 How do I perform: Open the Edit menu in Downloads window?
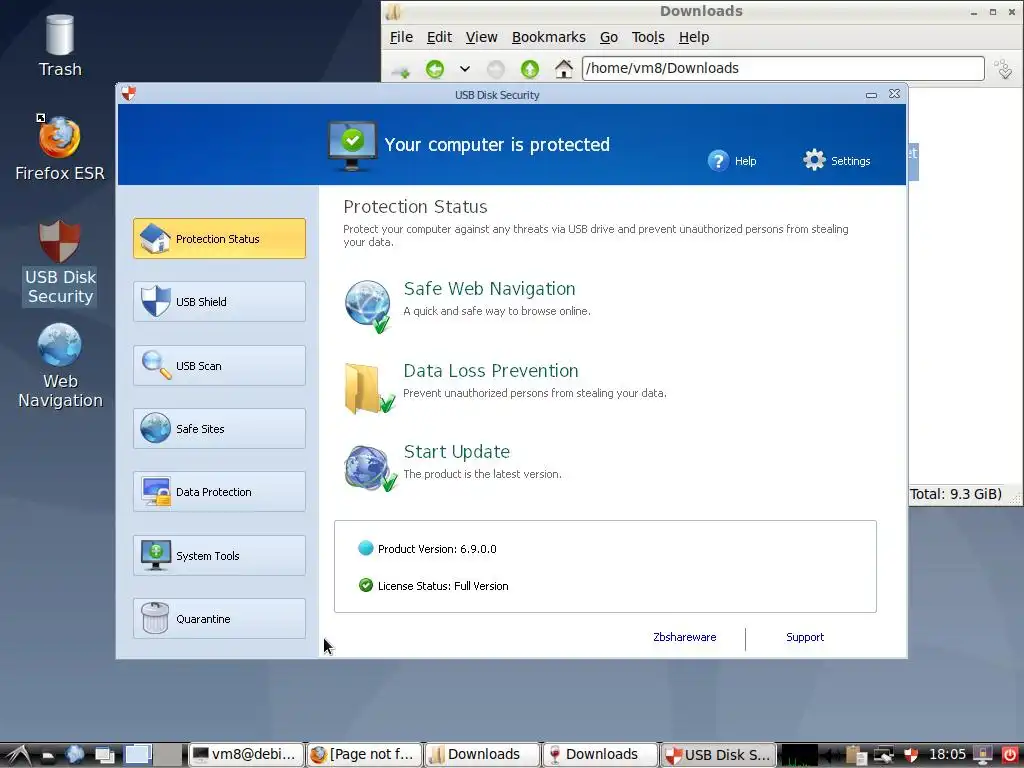439,37
